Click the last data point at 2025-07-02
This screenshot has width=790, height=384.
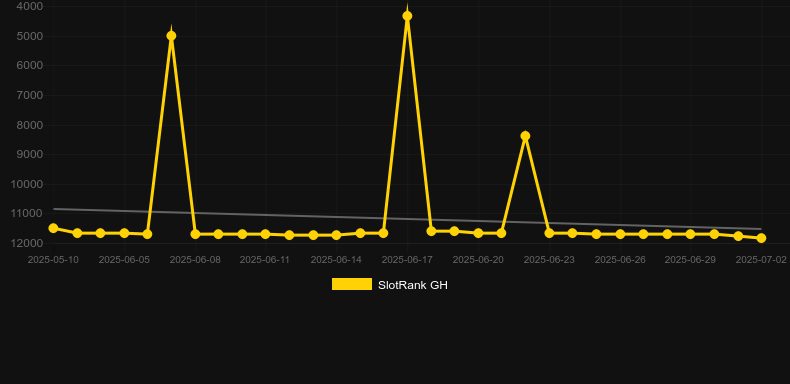click(x=761, y=238)
